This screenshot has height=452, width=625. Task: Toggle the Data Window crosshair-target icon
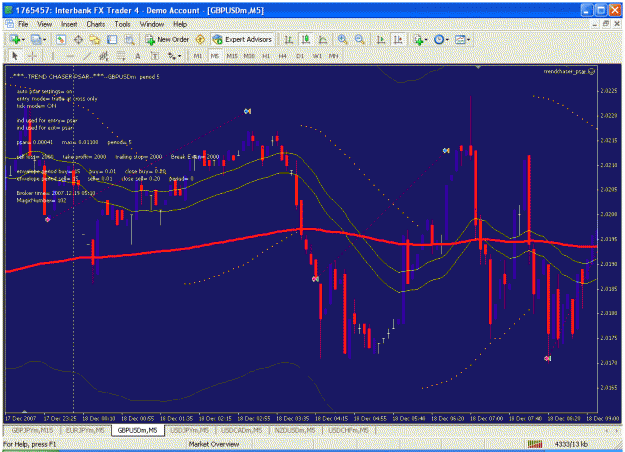click(78, 39)
